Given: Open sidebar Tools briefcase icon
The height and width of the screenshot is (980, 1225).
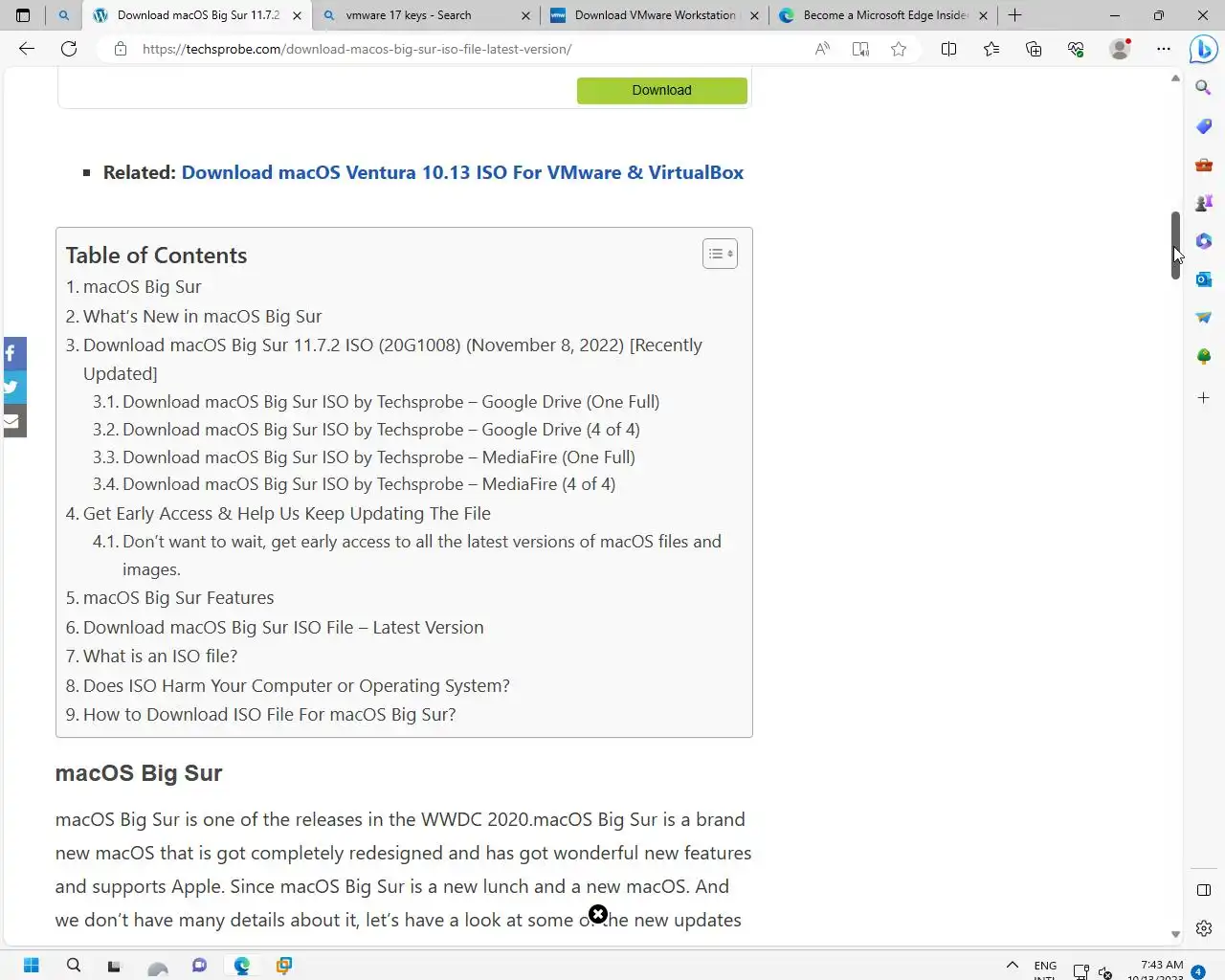Looking at the screenshot, I should [x=1204, y=165].
